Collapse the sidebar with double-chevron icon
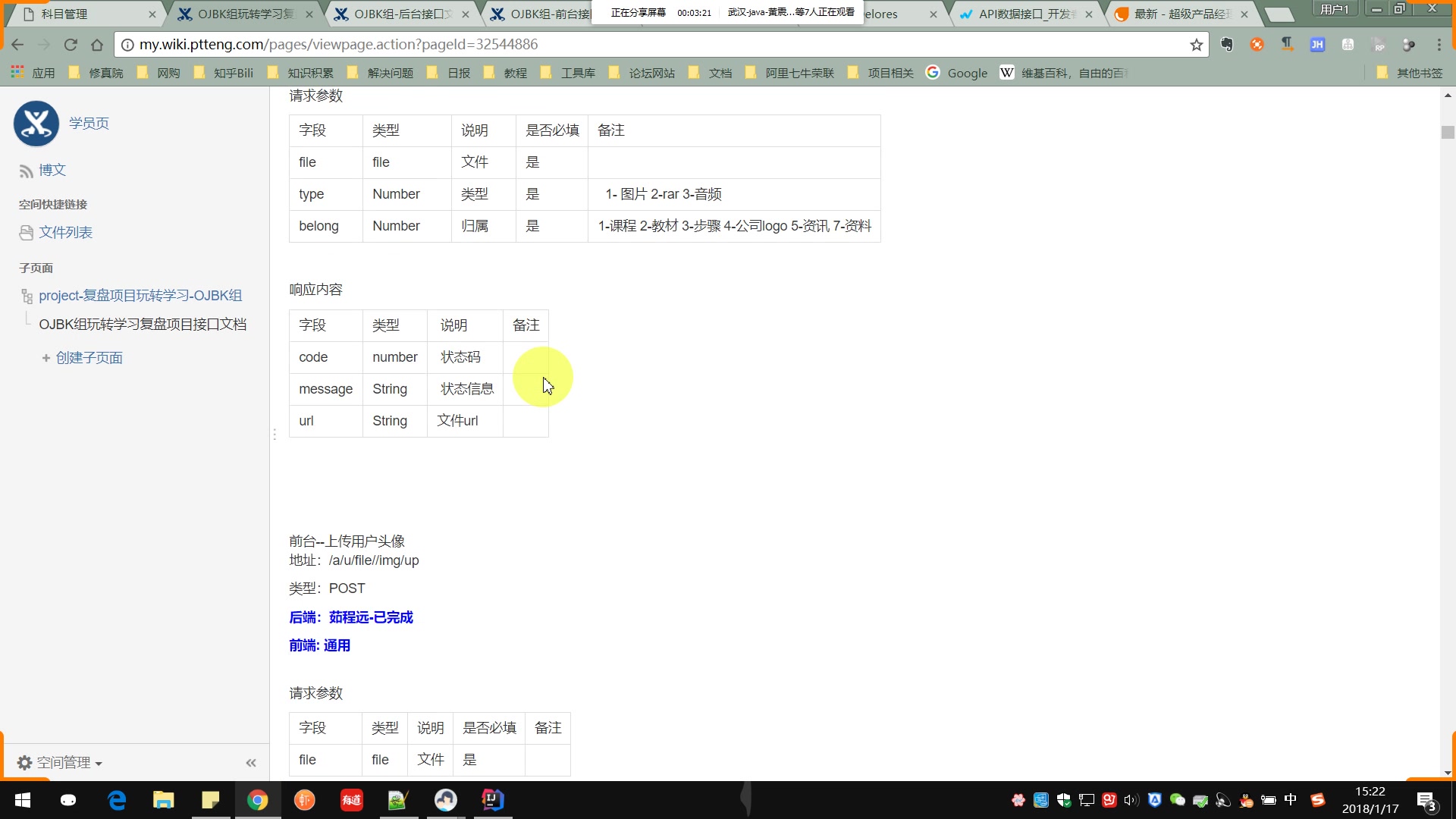 tap(251, 763)
